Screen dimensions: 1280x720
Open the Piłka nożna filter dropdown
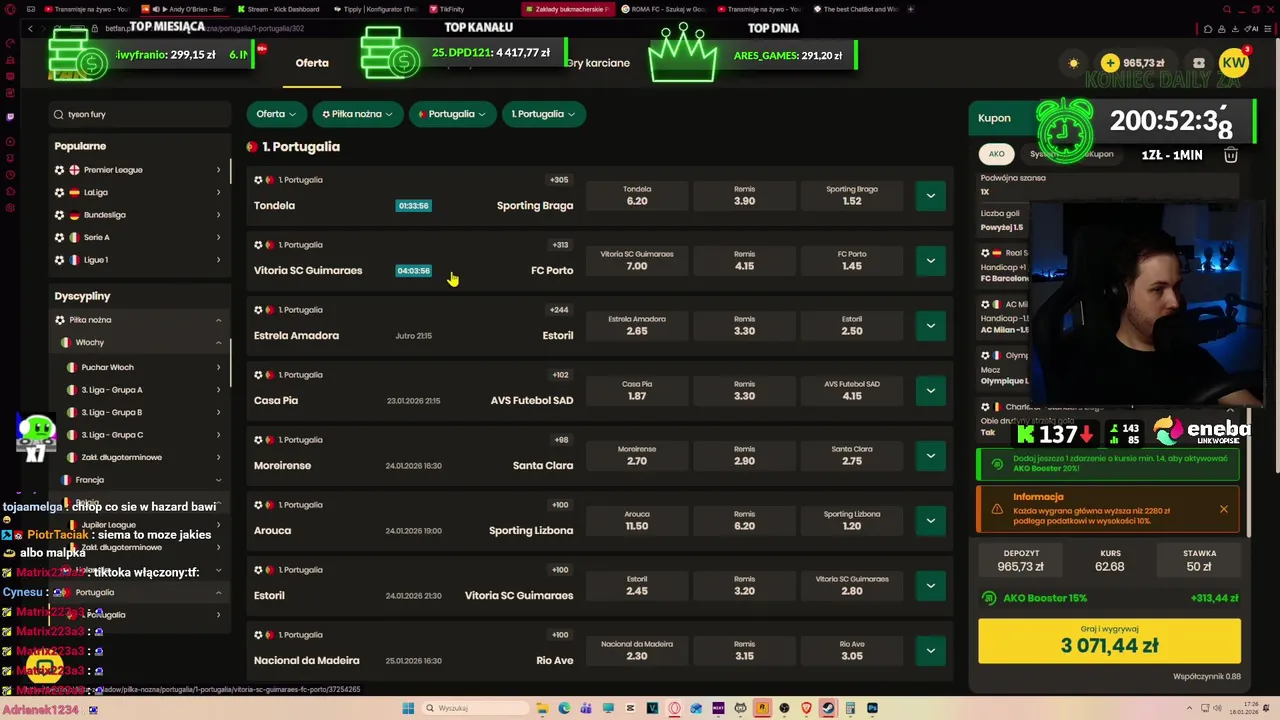point(358,114)
